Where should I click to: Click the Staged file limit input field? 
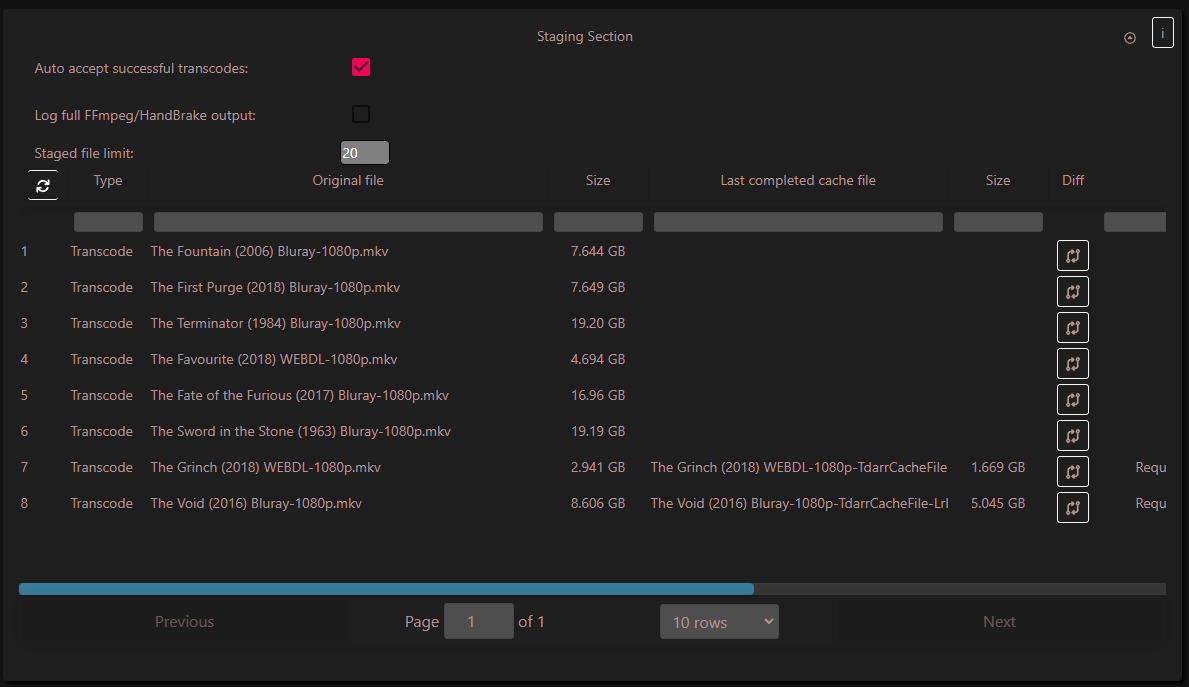(364, 152)
